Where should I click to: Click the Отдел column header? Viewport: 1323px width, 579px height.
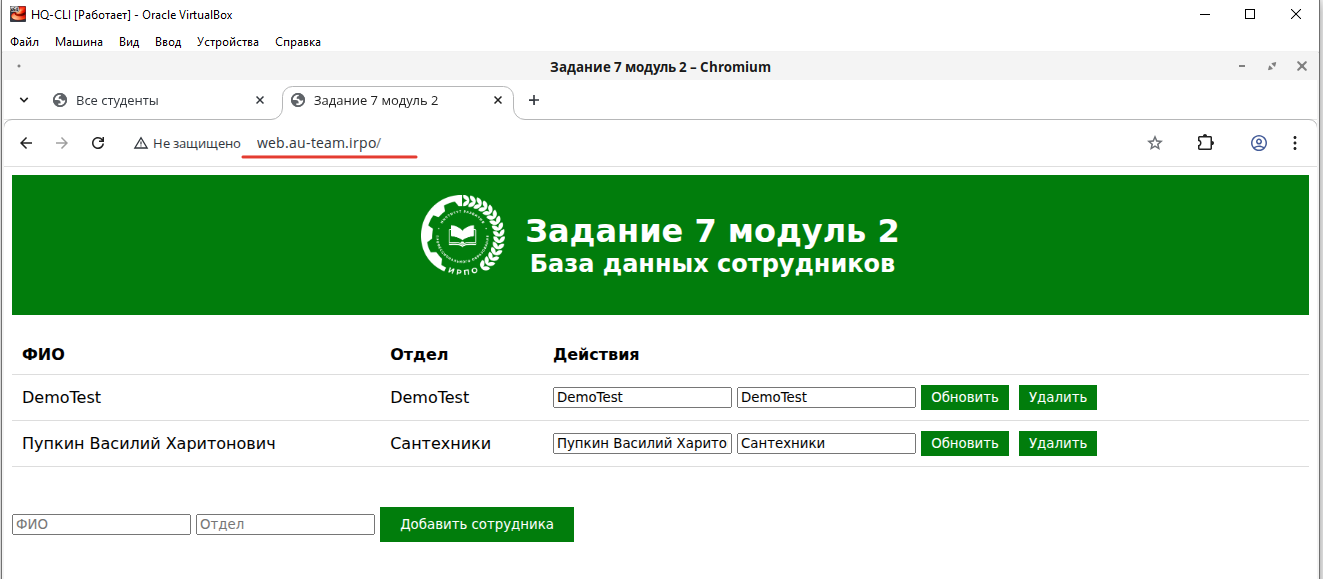tap(419, 354)
